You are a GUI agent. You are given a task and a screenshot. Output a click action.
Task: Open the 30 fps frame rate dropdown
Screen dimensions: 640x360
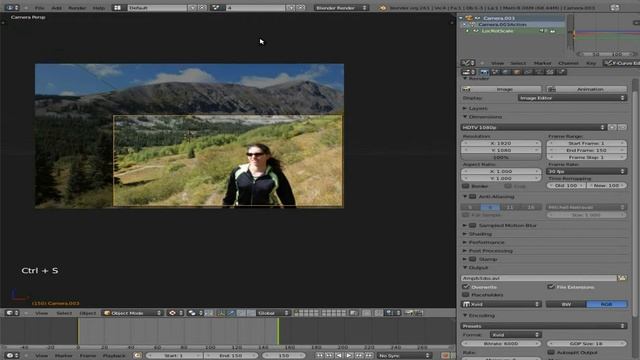(587, 171)
